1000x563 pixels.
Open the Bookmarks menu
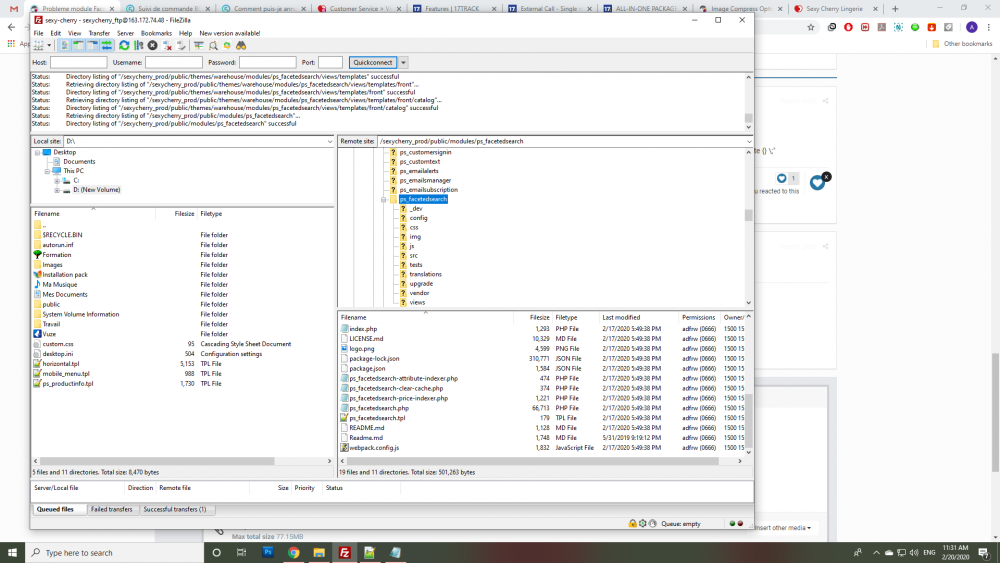click(156, 33)
